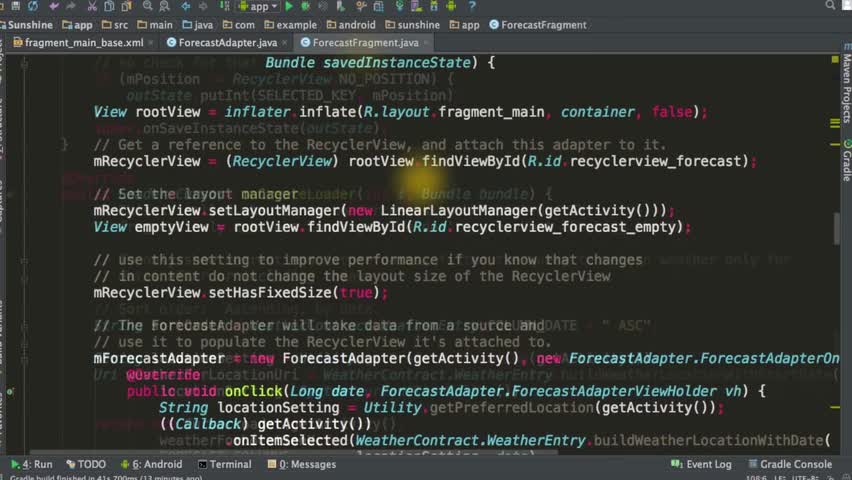The width and height of the screenshot is (852, 480).
Task: Click the Synchronize toolbar icon
Action: (x=33, y=6)
